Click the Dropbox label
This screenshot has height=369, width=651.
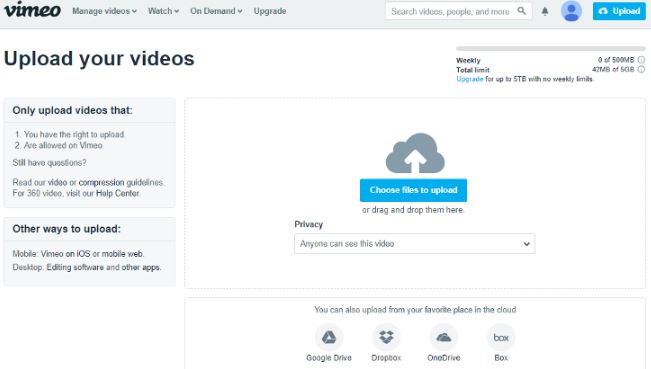[386, 358]
